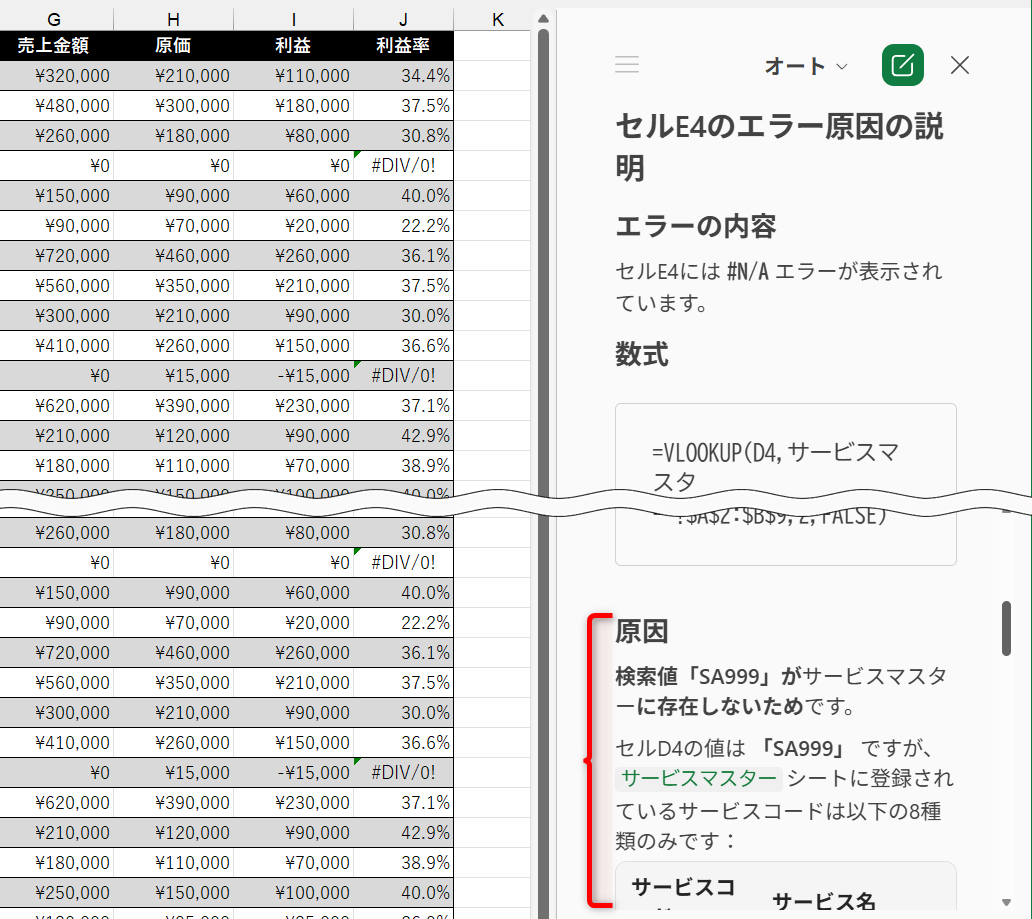
Task: Select column G header
Action: point(54,20)
